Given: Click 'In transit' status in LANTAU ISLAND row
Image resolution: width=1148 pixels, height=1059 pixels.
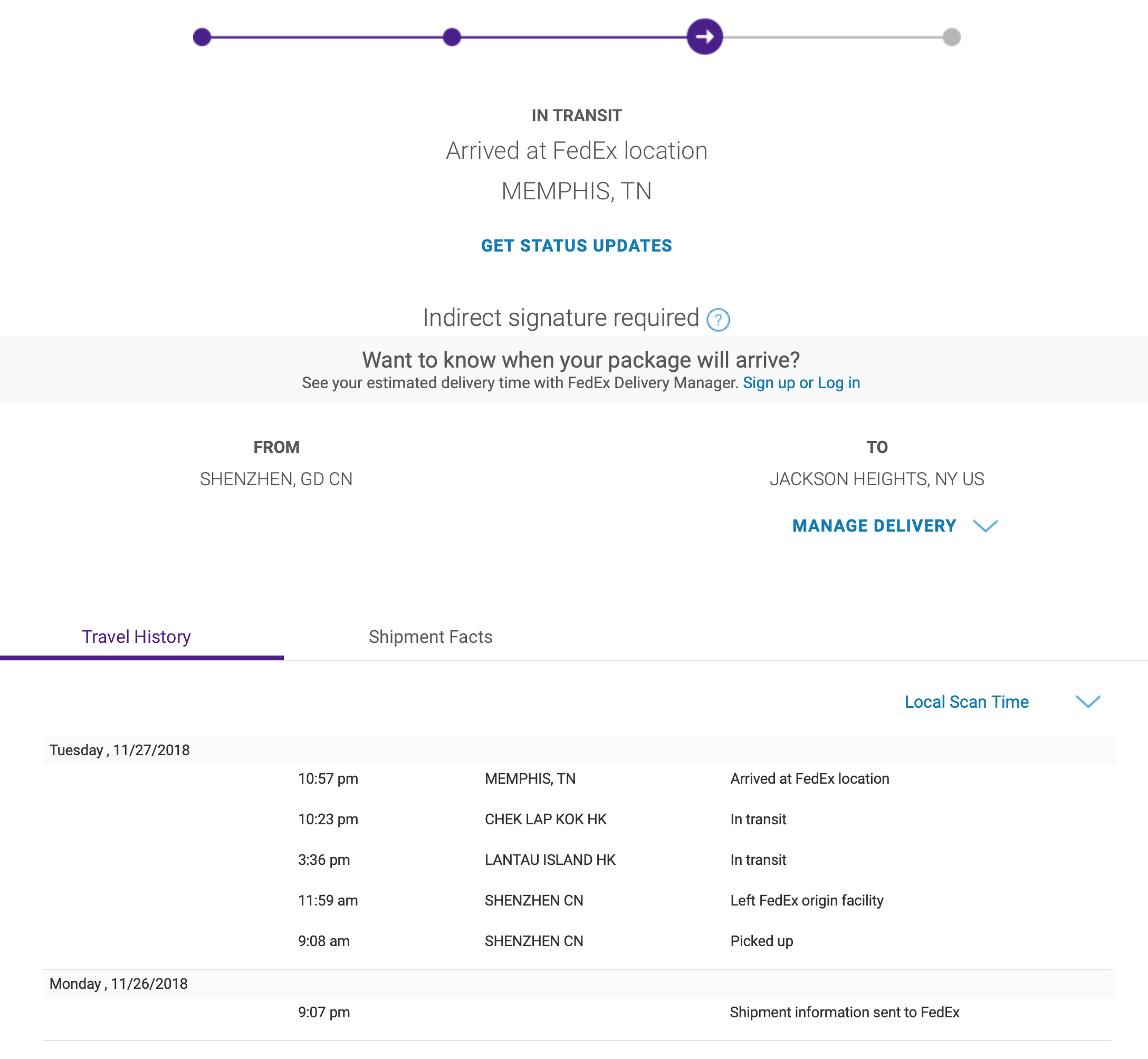Looking at the screenshot, I should click(758, 860).
